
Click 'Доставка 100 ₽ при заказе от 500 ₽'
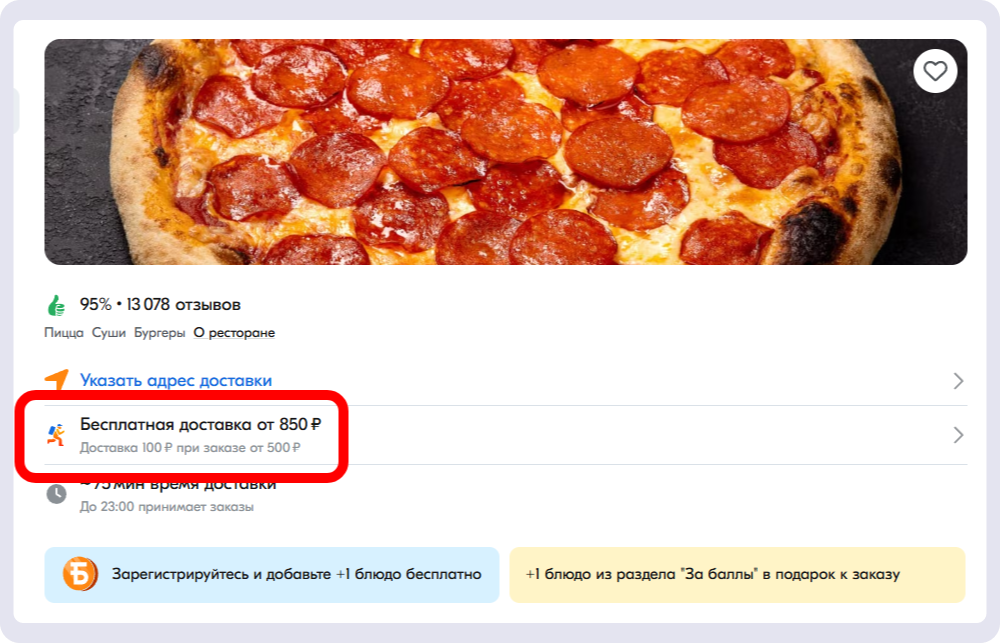coord(189,447)
